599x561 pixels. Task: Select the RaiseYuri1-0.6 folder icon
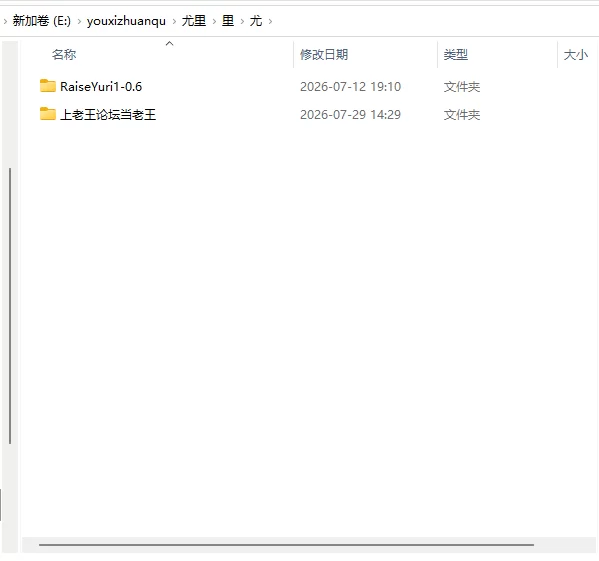click(x=48, y=86)
